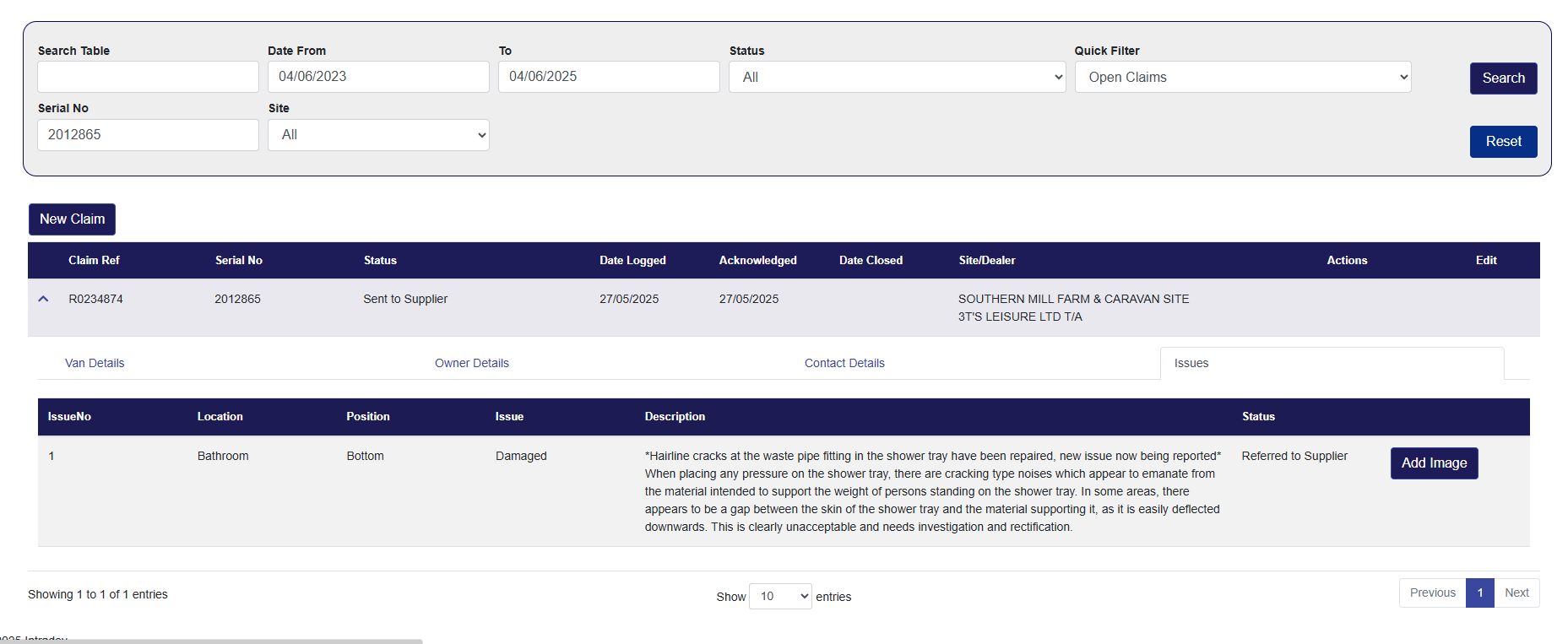
Task: Open the Quick Filter dropdown showing Open Claims
Action: (1243, 77)
